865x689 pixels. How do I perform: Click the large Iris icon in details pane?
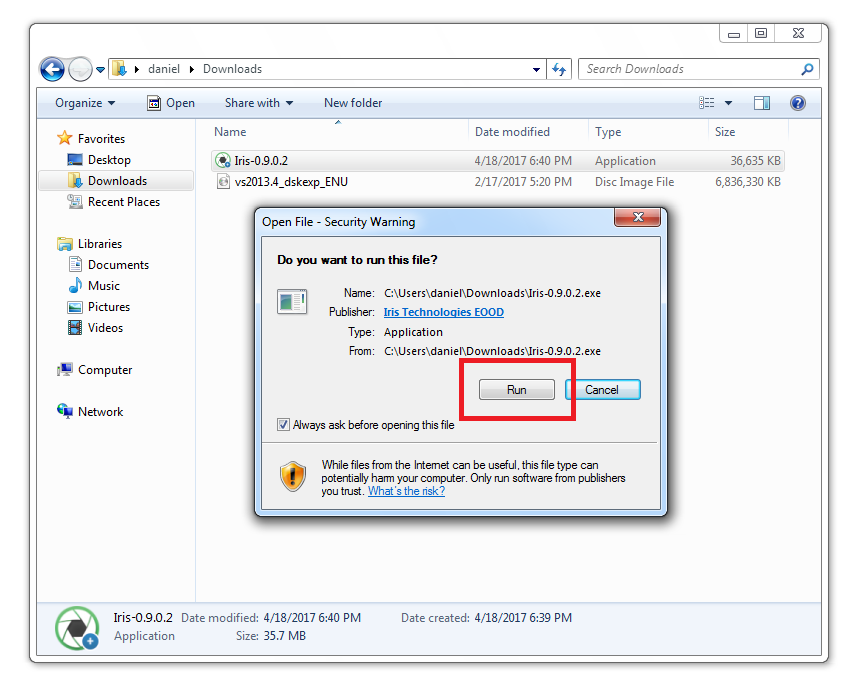coord(77,628)
